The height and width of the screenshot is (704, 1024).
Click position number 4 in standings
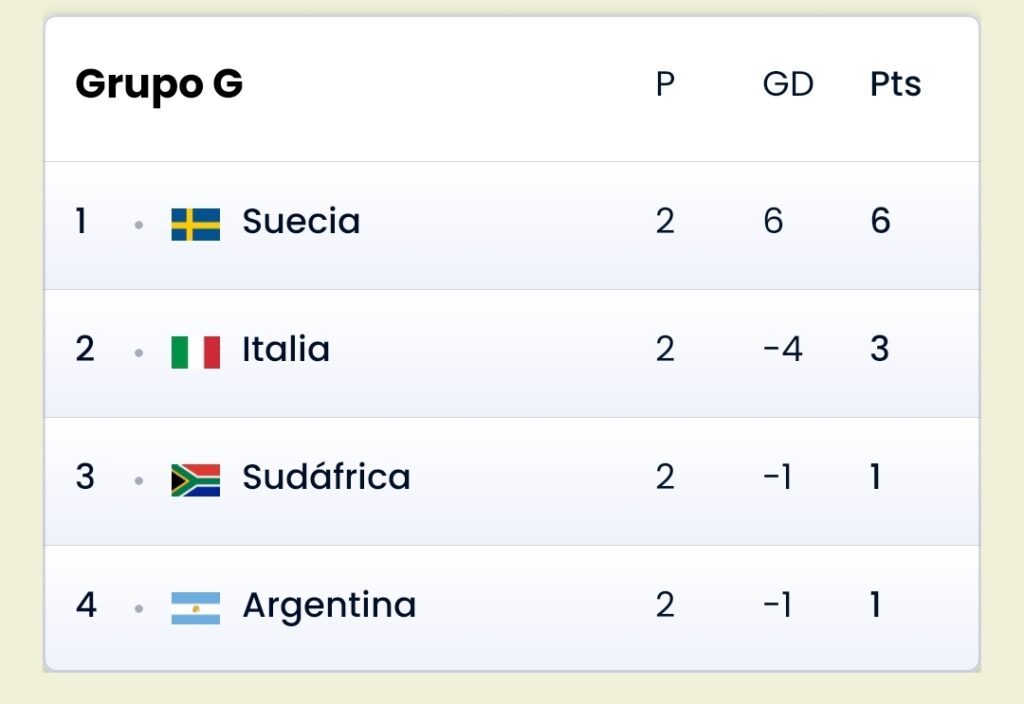coord(86,605)
